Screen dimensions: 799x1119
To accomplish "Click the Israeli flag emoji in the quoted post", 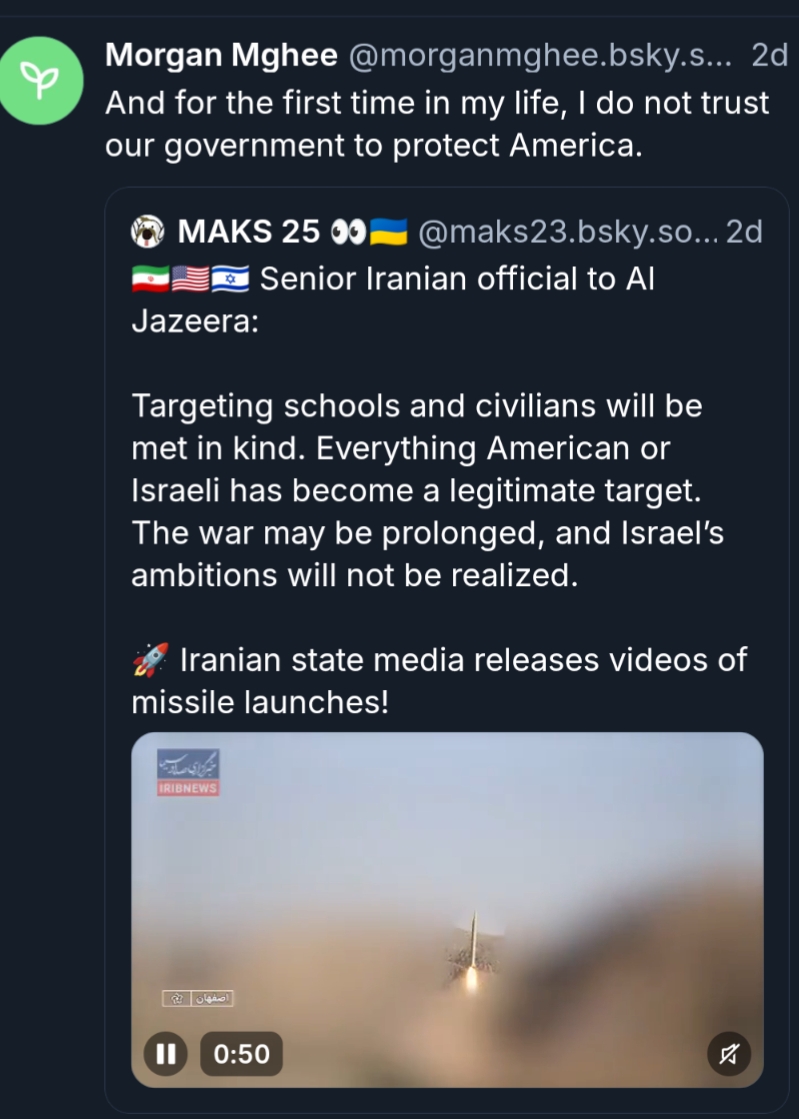I will tap(229, 279).
